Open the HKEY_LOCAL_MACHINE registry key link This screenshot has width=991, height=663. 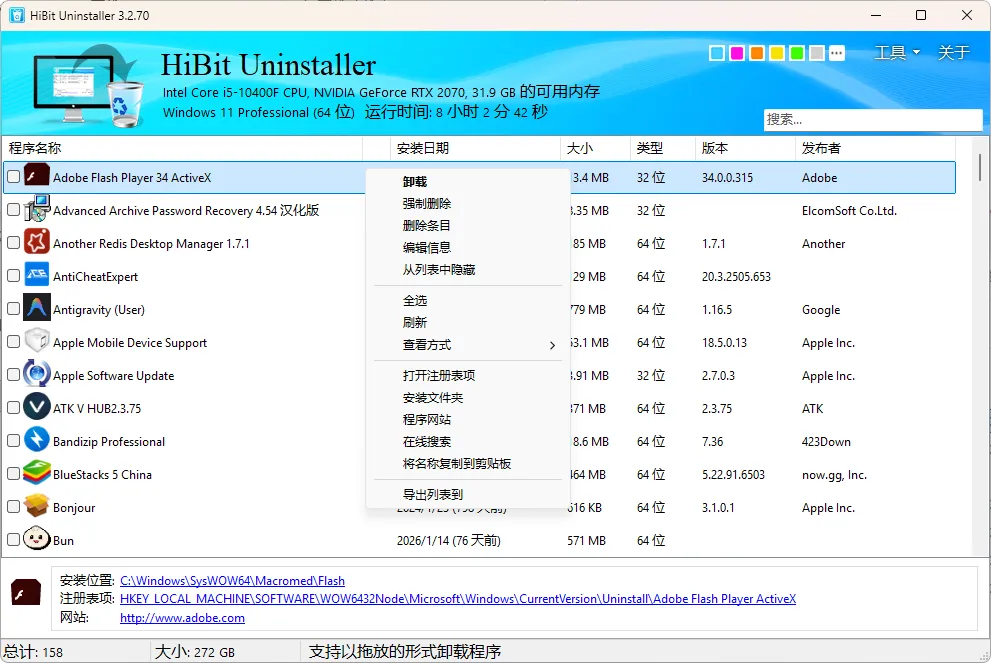click(458, 599)
